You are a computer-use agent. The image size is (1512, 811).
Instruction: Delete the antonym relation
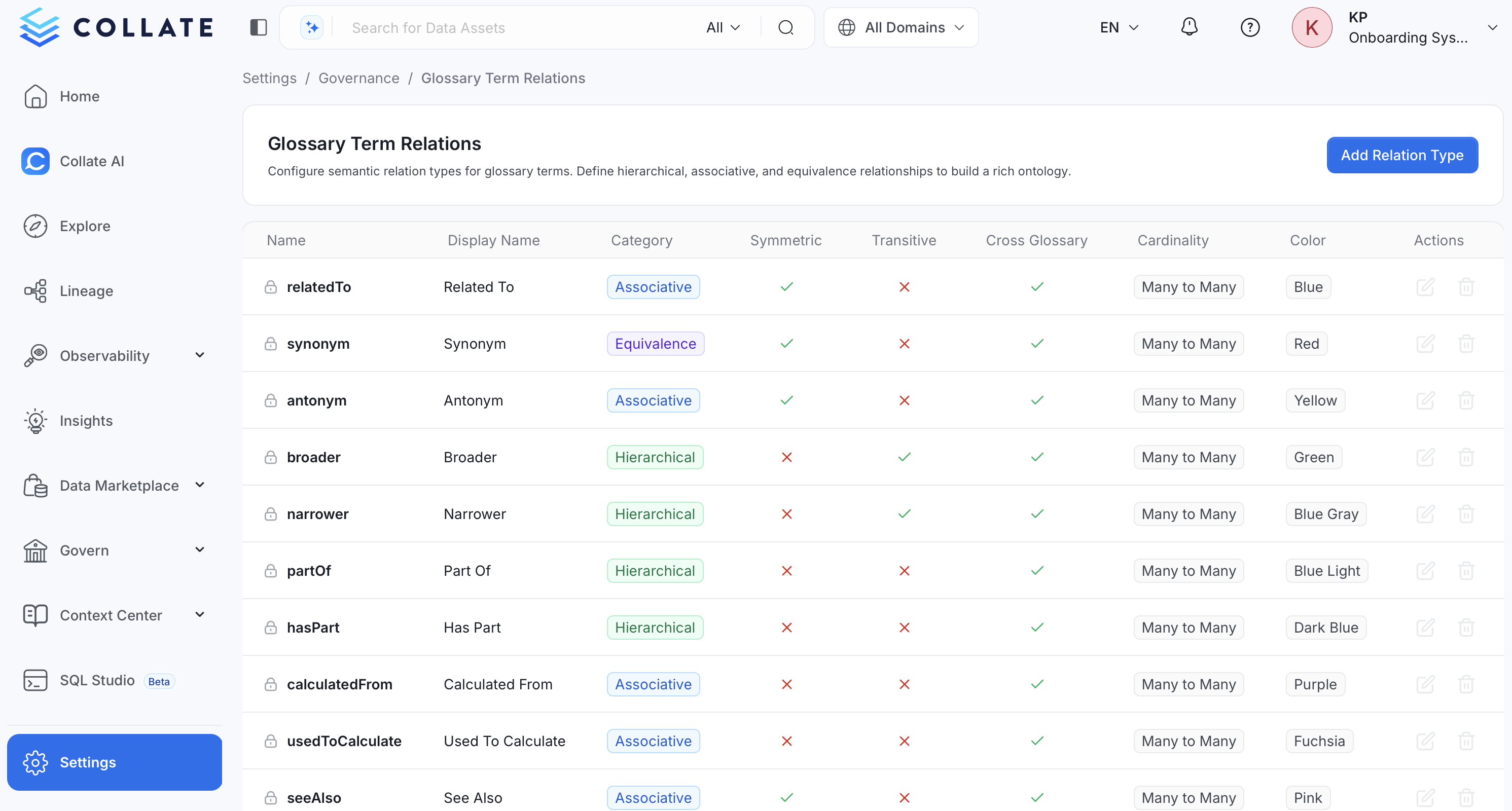click(x=1466, y=401)
